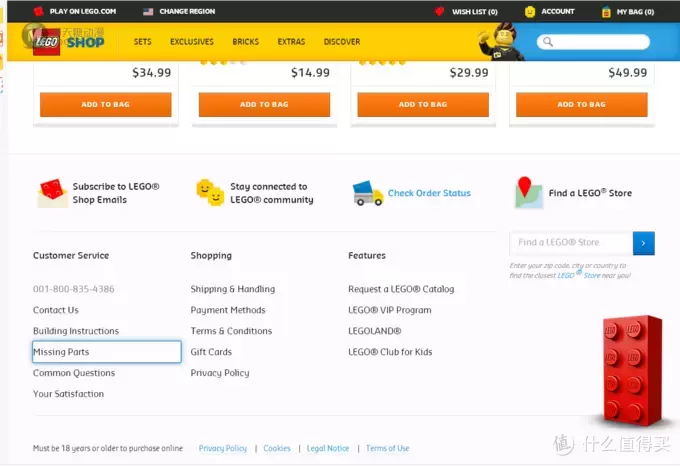680x466 pixels.
Task: Open Gift Cards link
Action: point(211,352)
